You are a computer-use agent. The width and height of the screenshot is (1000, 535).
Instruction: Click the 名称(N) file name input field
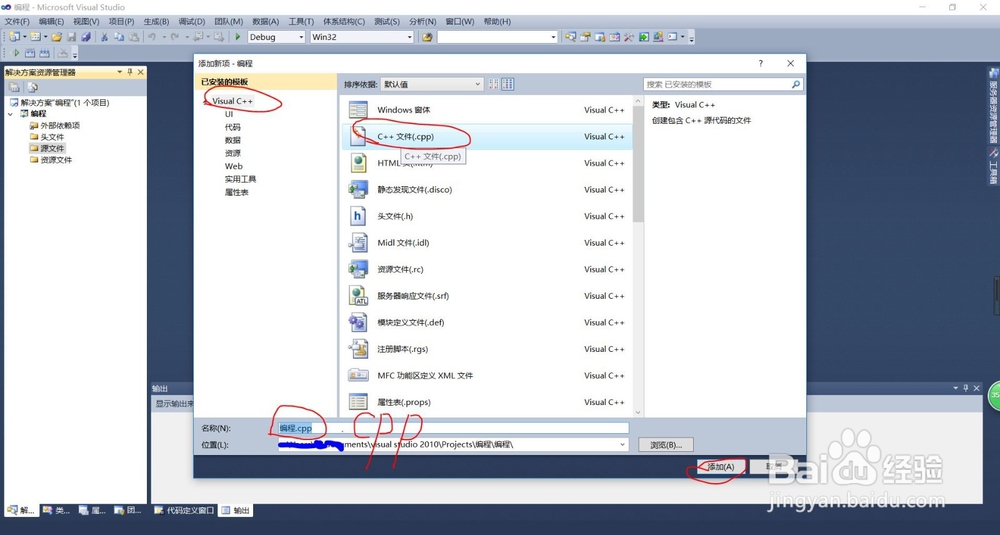tap(453, 429)
